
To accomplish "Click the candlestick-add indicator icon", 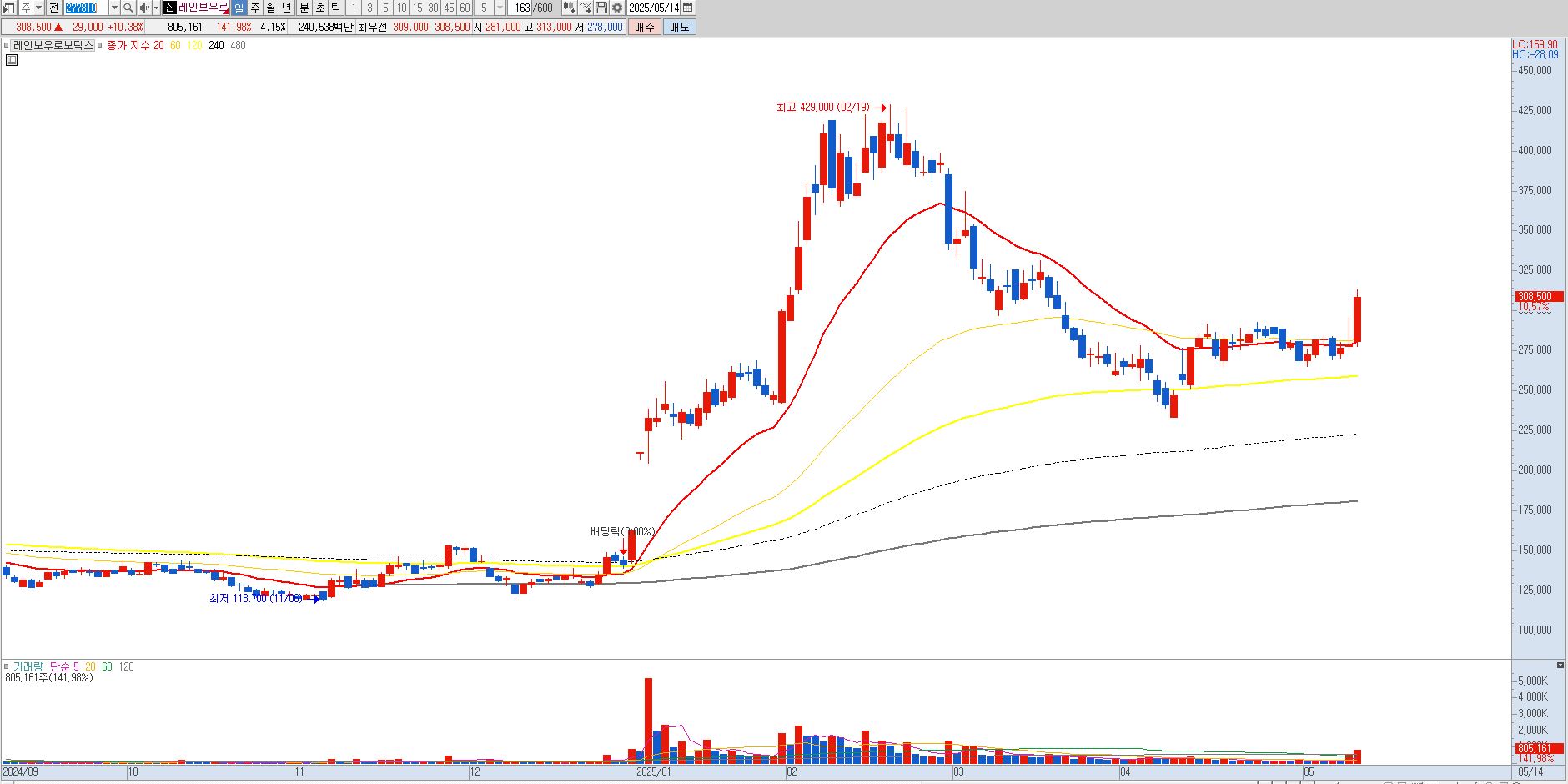I will [569, 8].
